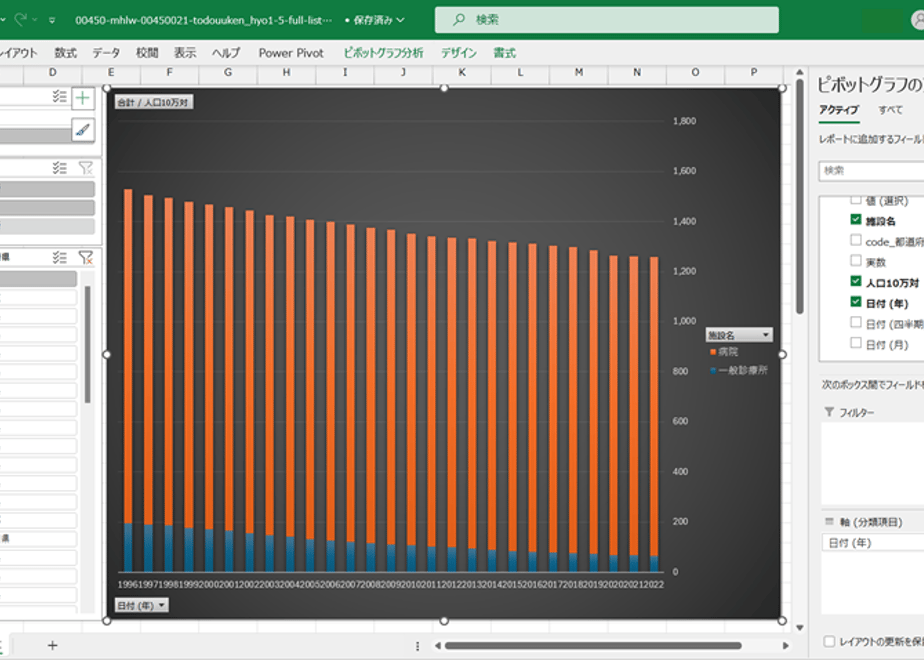This screenshot has width=924, height=660.
Task: Open the ピボットグラフ分析 ribbon tab
Action: [x=383, y=53]
